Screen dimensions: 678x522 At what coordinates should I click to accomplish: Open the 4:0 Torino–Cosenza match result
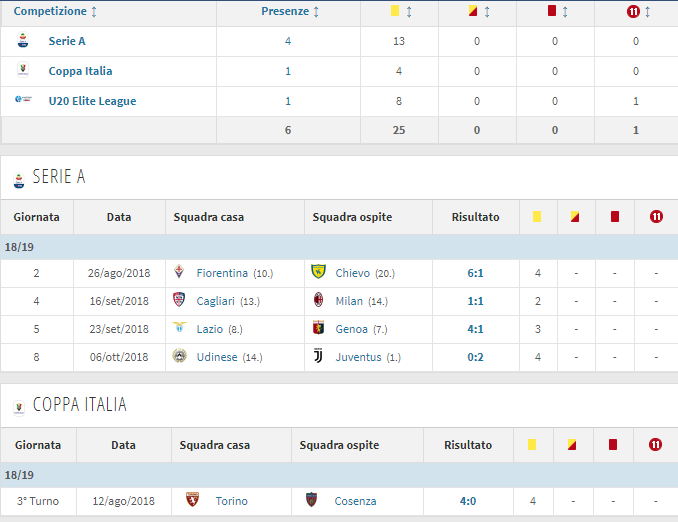[468, 501]
